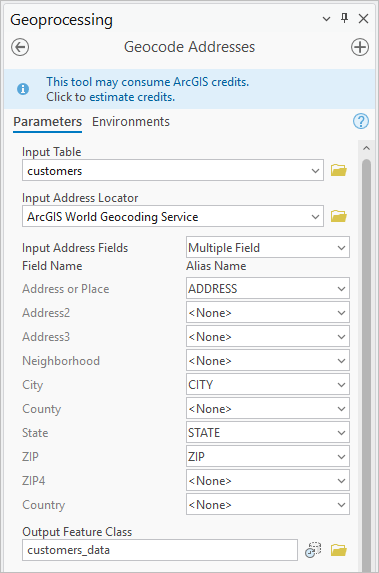Open the State field dropdown
Screen dimensions: 379x573
[x=268, y=433]
